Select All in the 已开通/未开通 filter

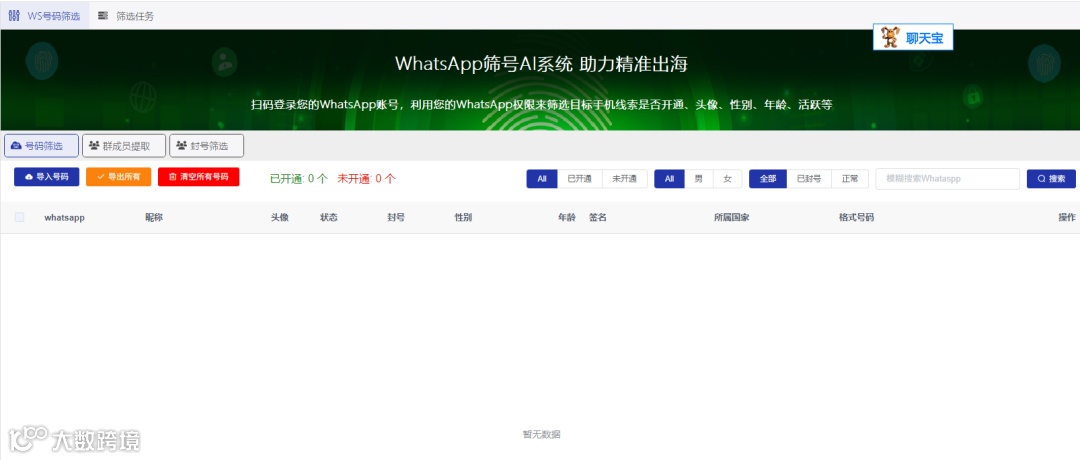tap(542, 179)
